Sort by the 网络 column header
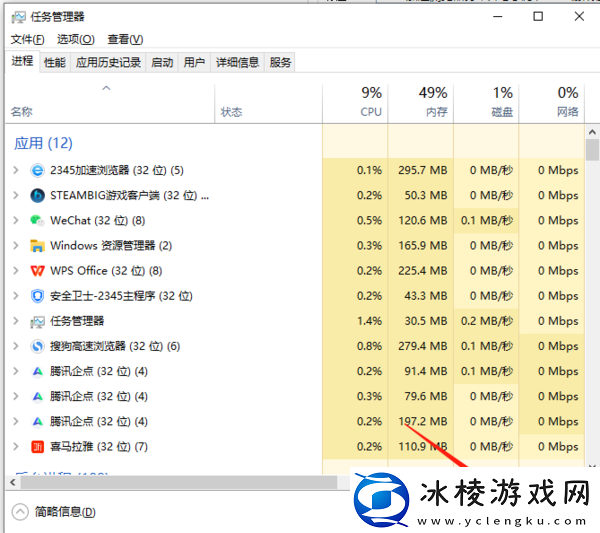The width and height of the screenshot is (600, 533). click(x=552, y=104)
